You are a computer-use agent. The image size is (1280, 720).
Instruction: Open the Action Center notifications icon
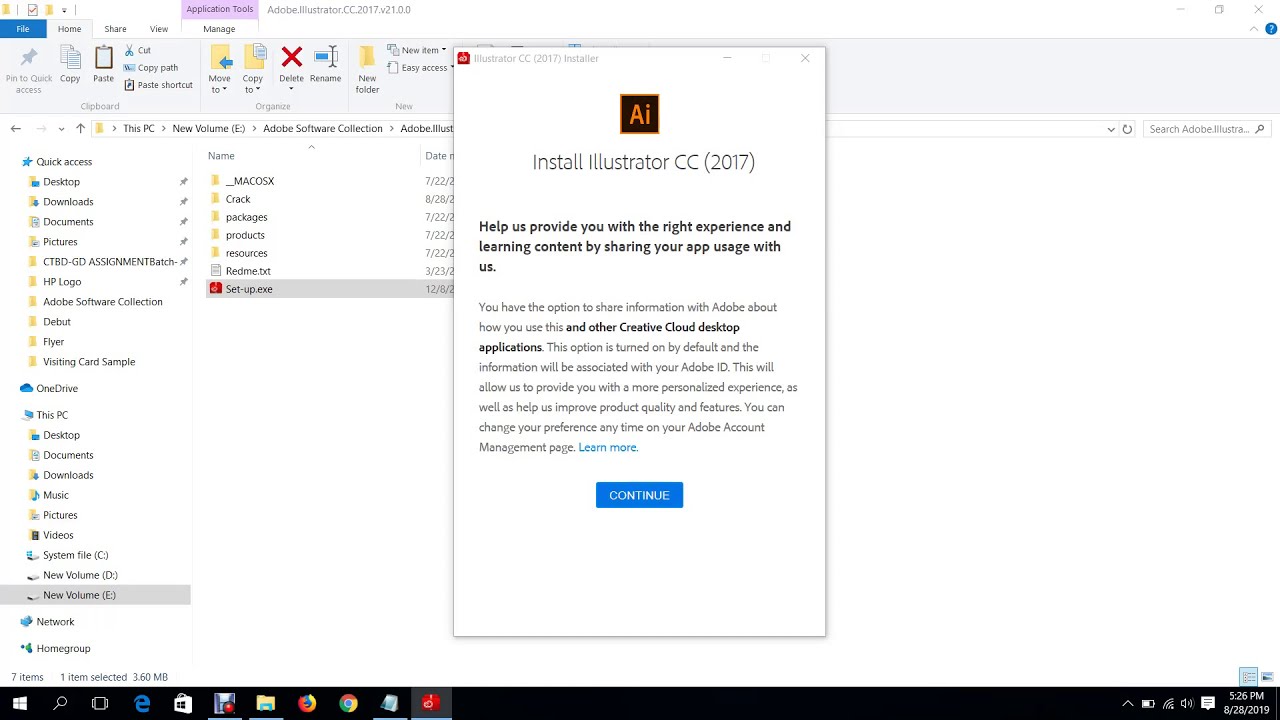point(1208,703)
